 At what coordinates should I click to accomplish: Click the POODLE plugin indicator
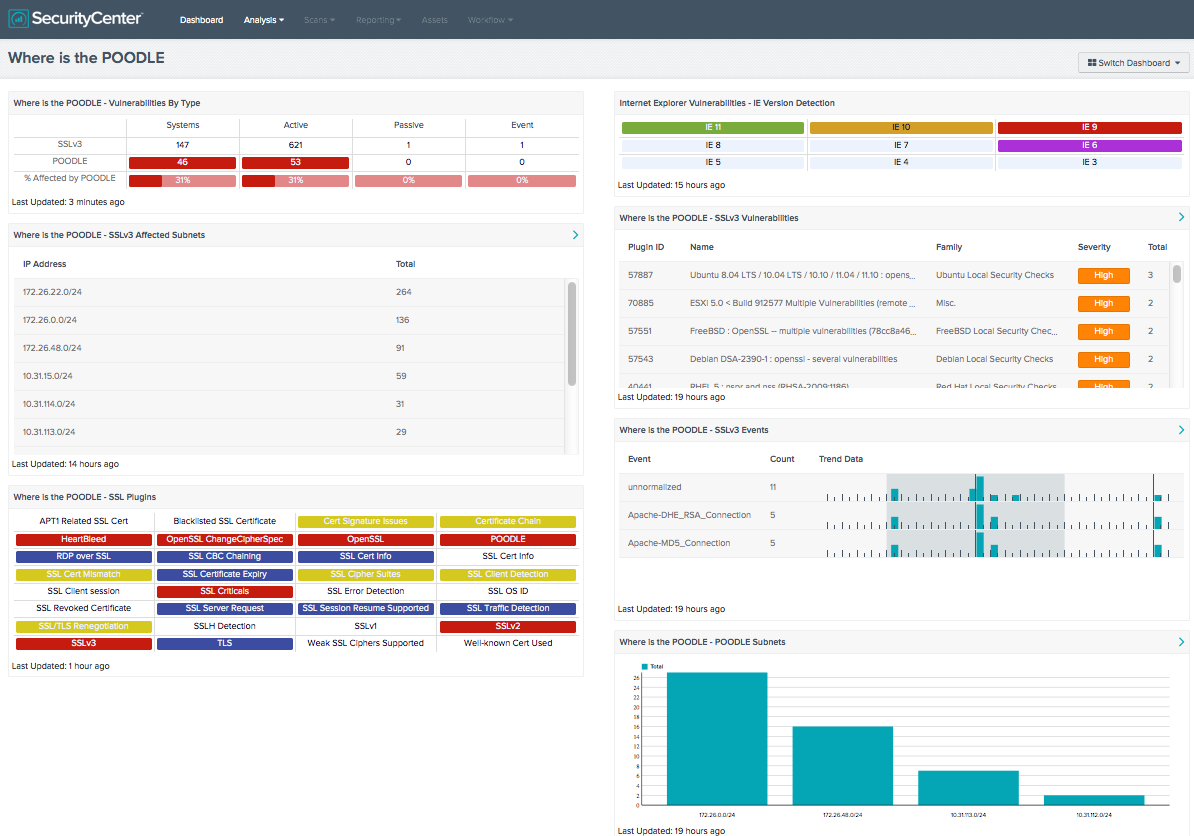point(508,540)
